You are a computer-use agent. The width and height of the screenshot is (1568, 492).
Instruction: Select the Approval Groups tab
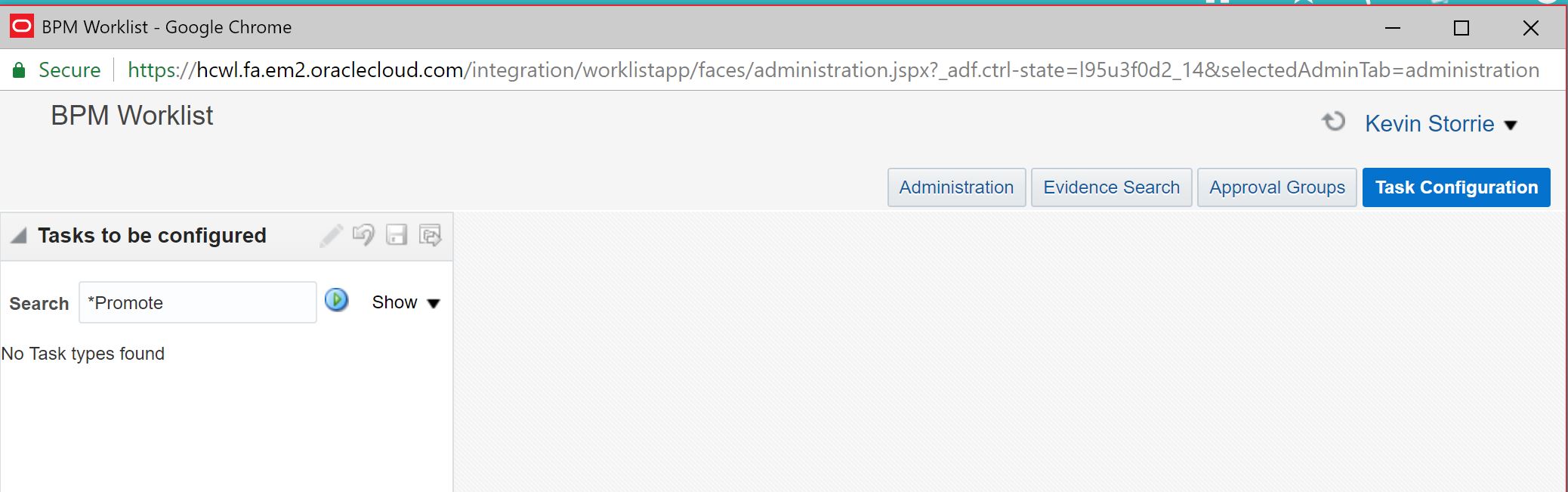coord(1276,187)
